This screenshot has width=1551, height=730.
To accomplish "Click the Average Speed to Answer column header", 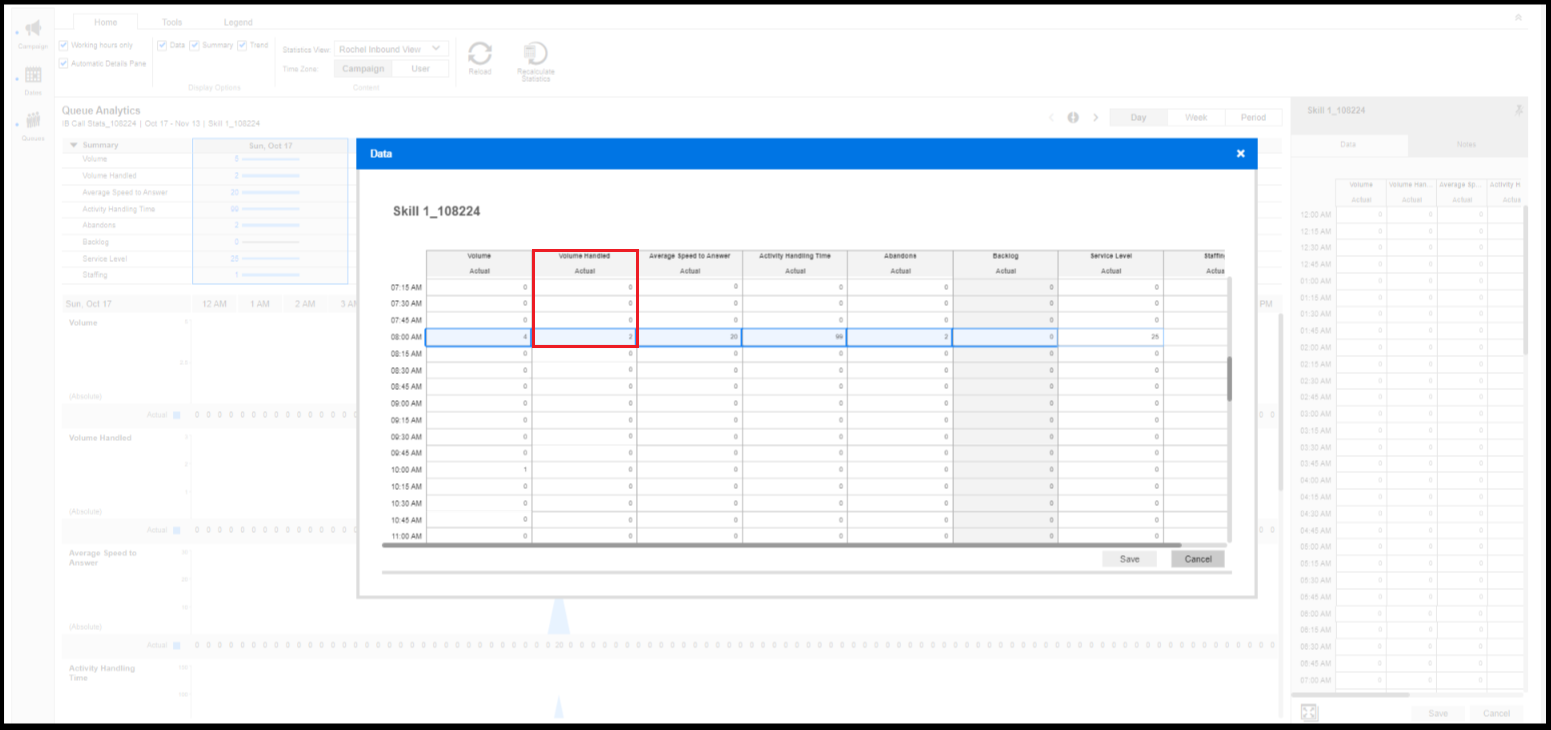I will click(x=690, y=256).
